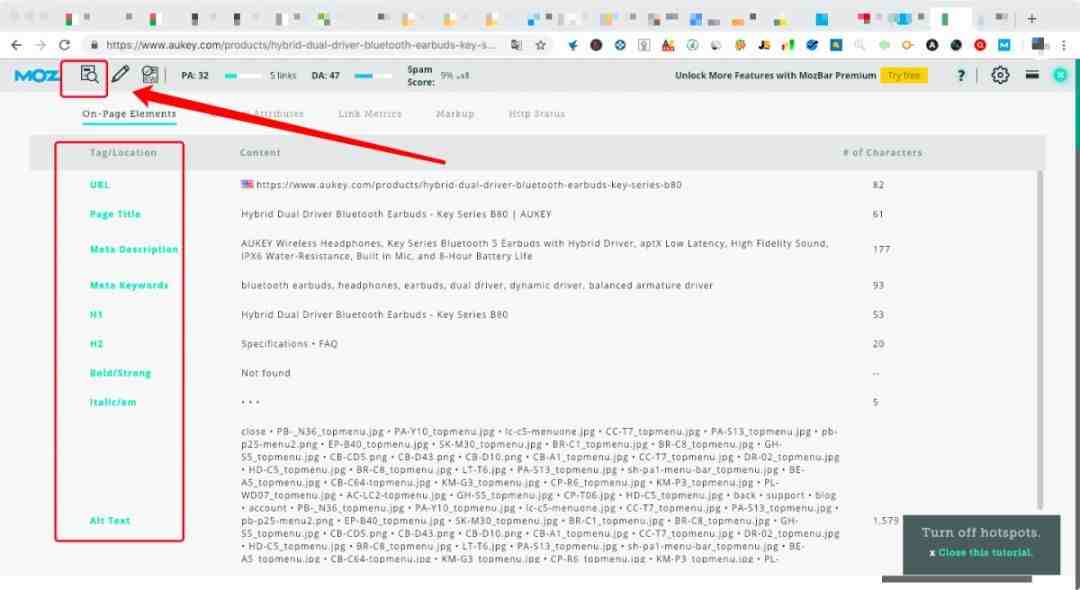Open the Chrome three-dot menu
This screenshot has width=1080, height=590.
click(1065, 45)
